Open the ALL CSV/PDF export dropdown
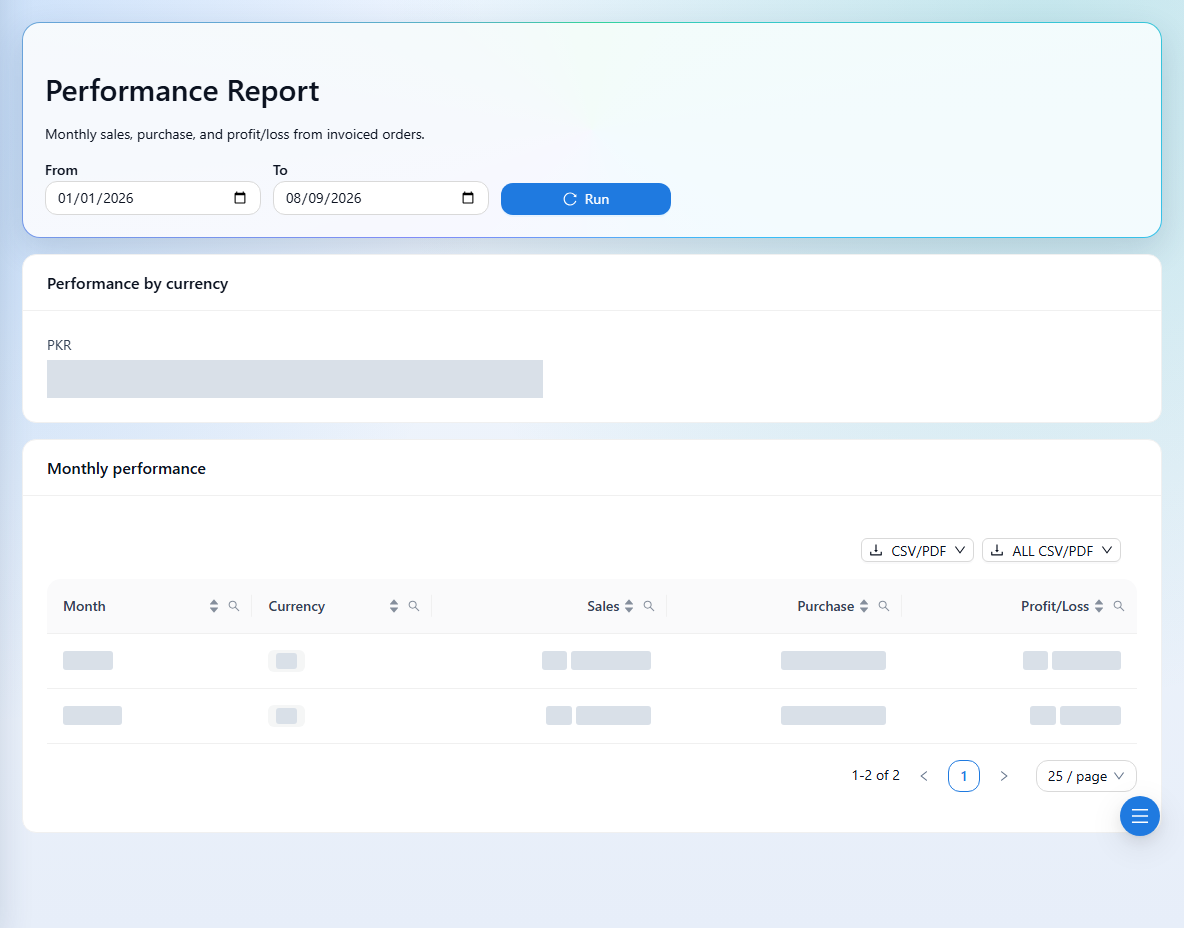Image resolution: width=1184 pixels, height=928 pixels. pos(1051,550)
